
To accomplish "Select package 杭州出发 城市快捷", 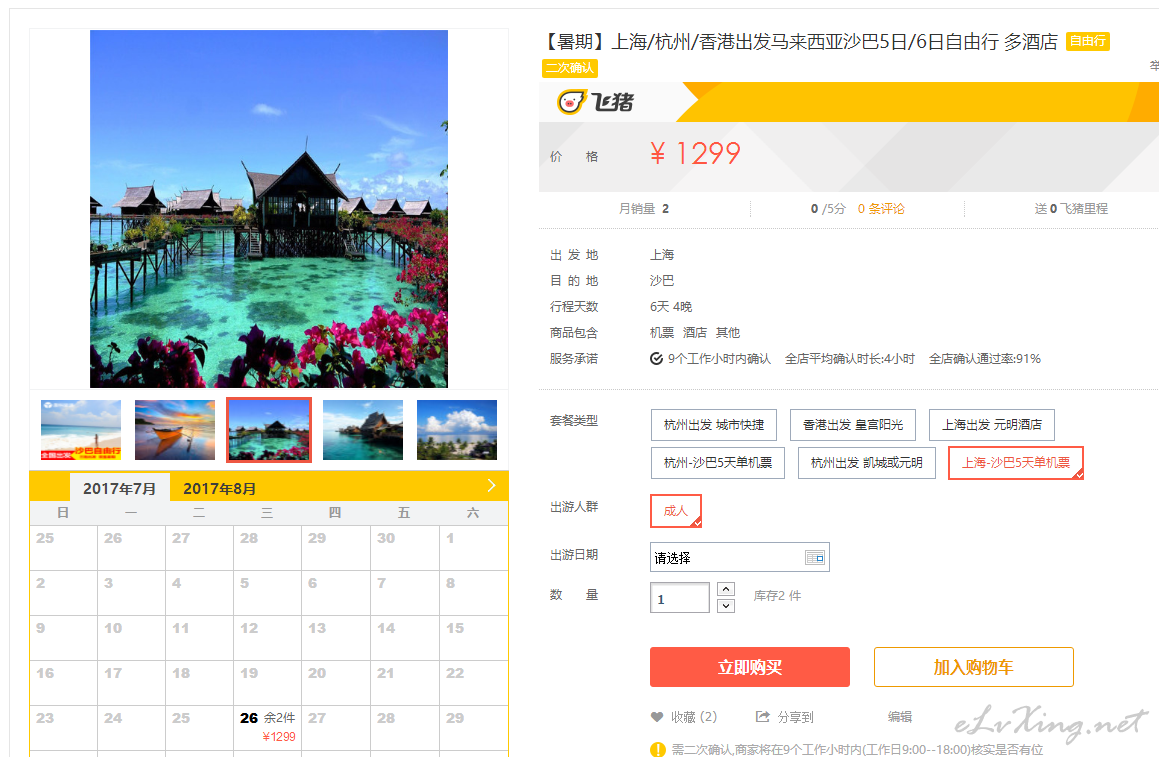I will coord(713,425).
